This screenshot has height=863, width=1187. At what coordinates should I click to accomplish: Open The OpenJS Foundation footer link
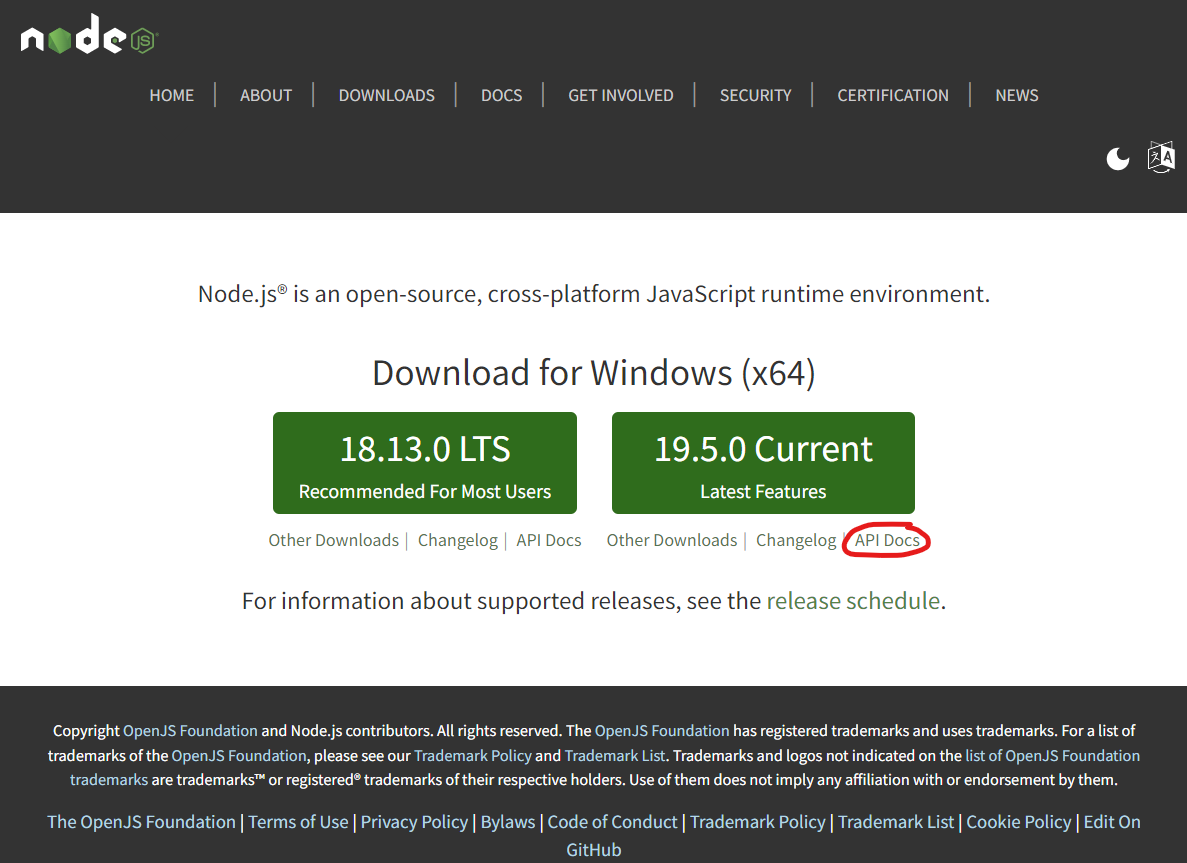tap(142, 821)
